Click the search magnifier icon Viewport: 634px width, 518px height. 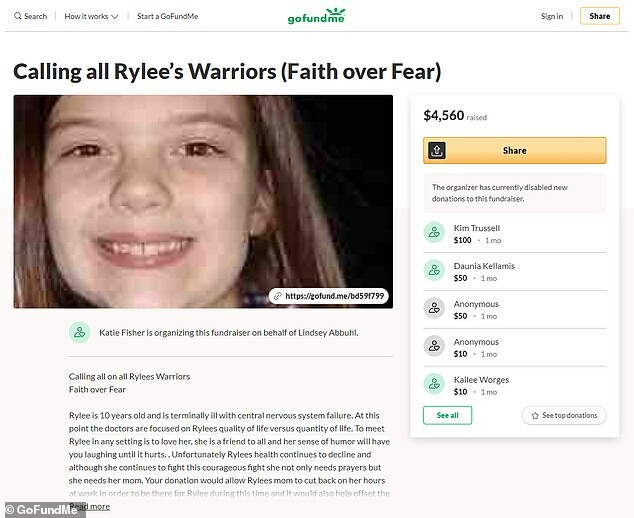17,16
